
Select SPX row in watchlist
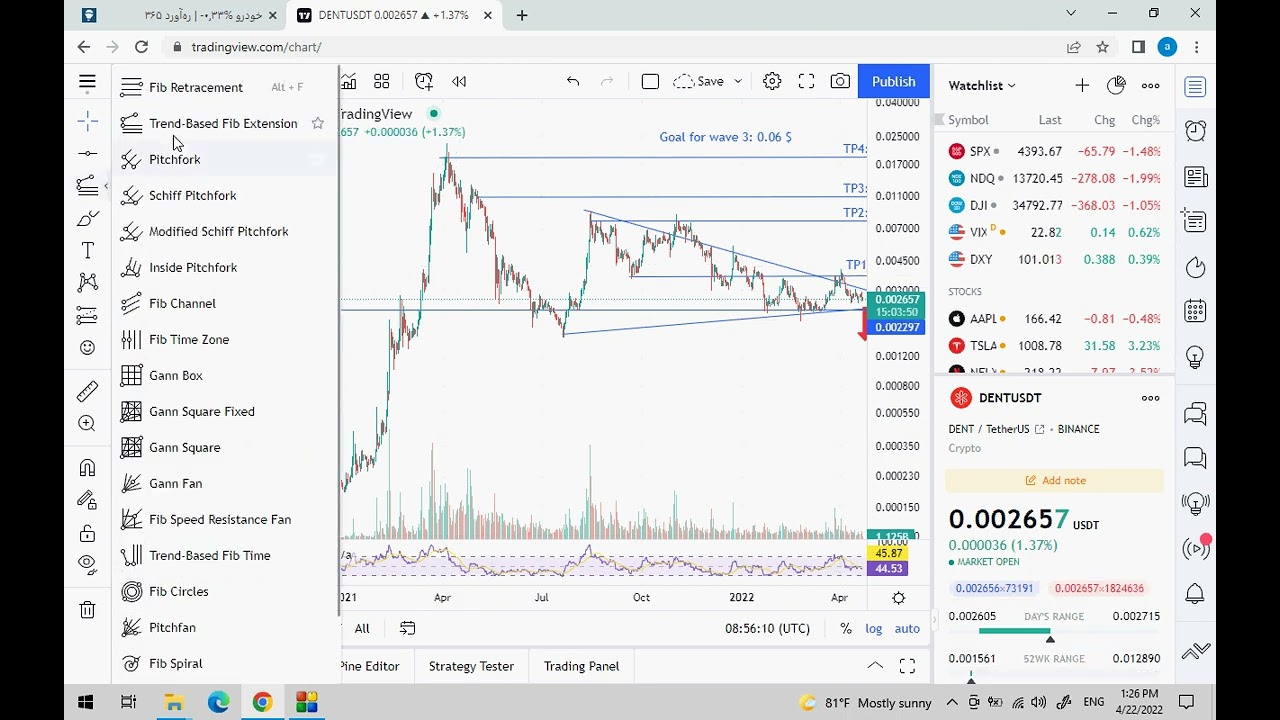coord(1054,151)
